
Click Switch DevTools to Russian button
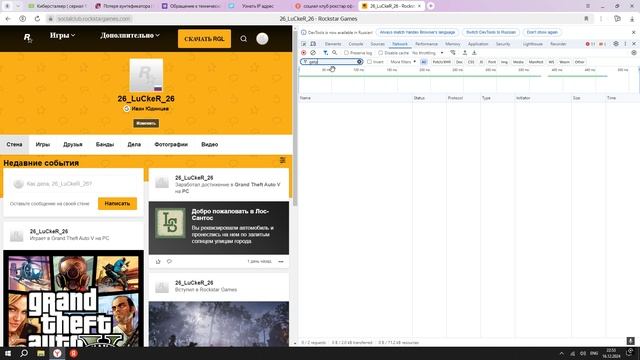pyautogui.click(x=491, y=32)
